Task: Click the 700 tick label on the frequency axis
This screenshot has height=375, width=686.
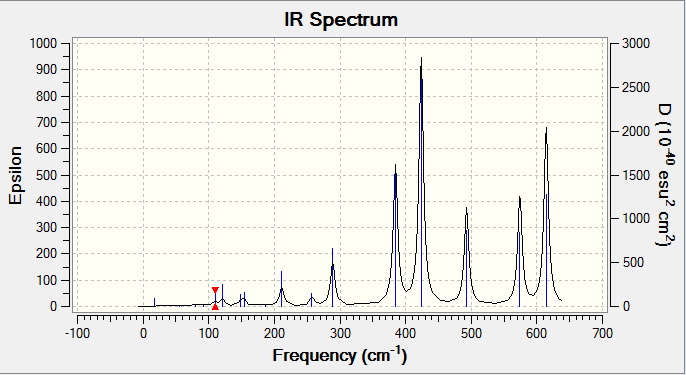Action: point(602,333)
